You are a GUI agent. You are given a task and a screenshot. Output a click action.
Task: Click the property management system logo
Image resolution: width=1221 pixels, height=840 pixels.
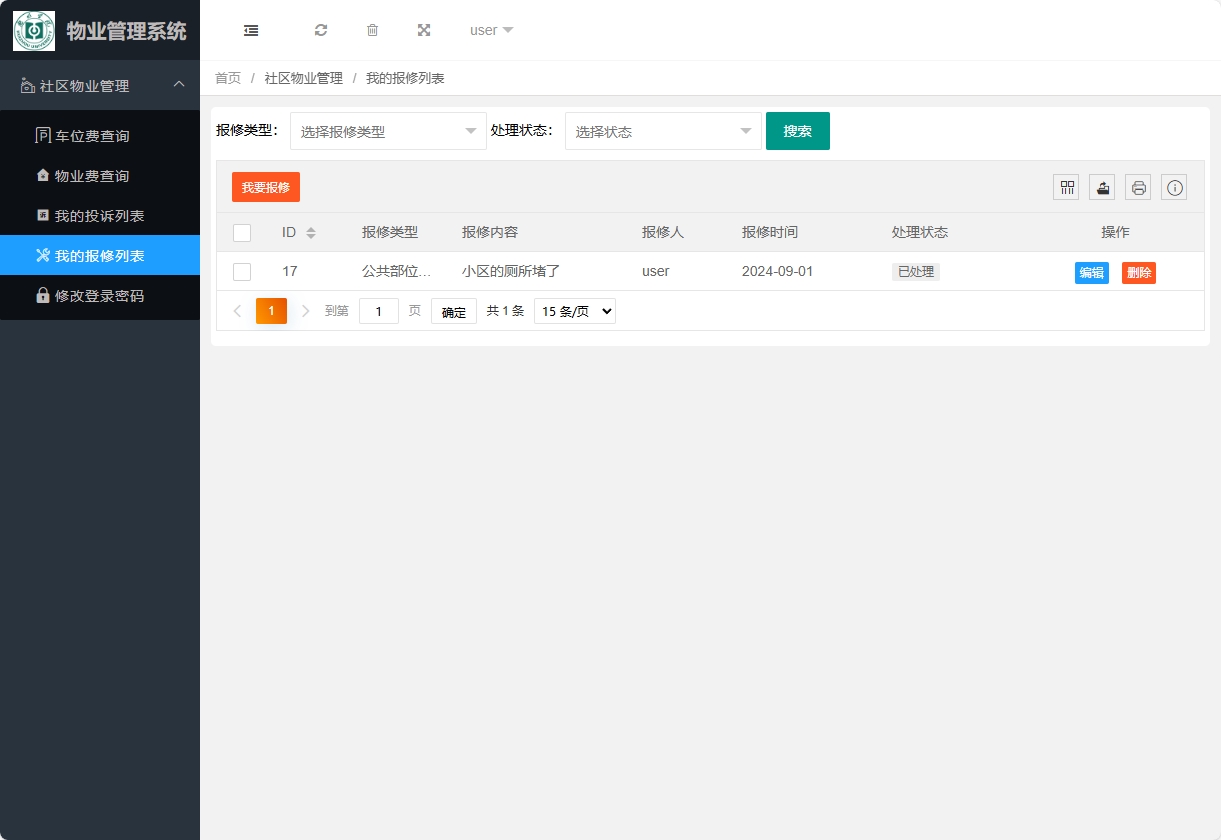[x=33, y=30]
